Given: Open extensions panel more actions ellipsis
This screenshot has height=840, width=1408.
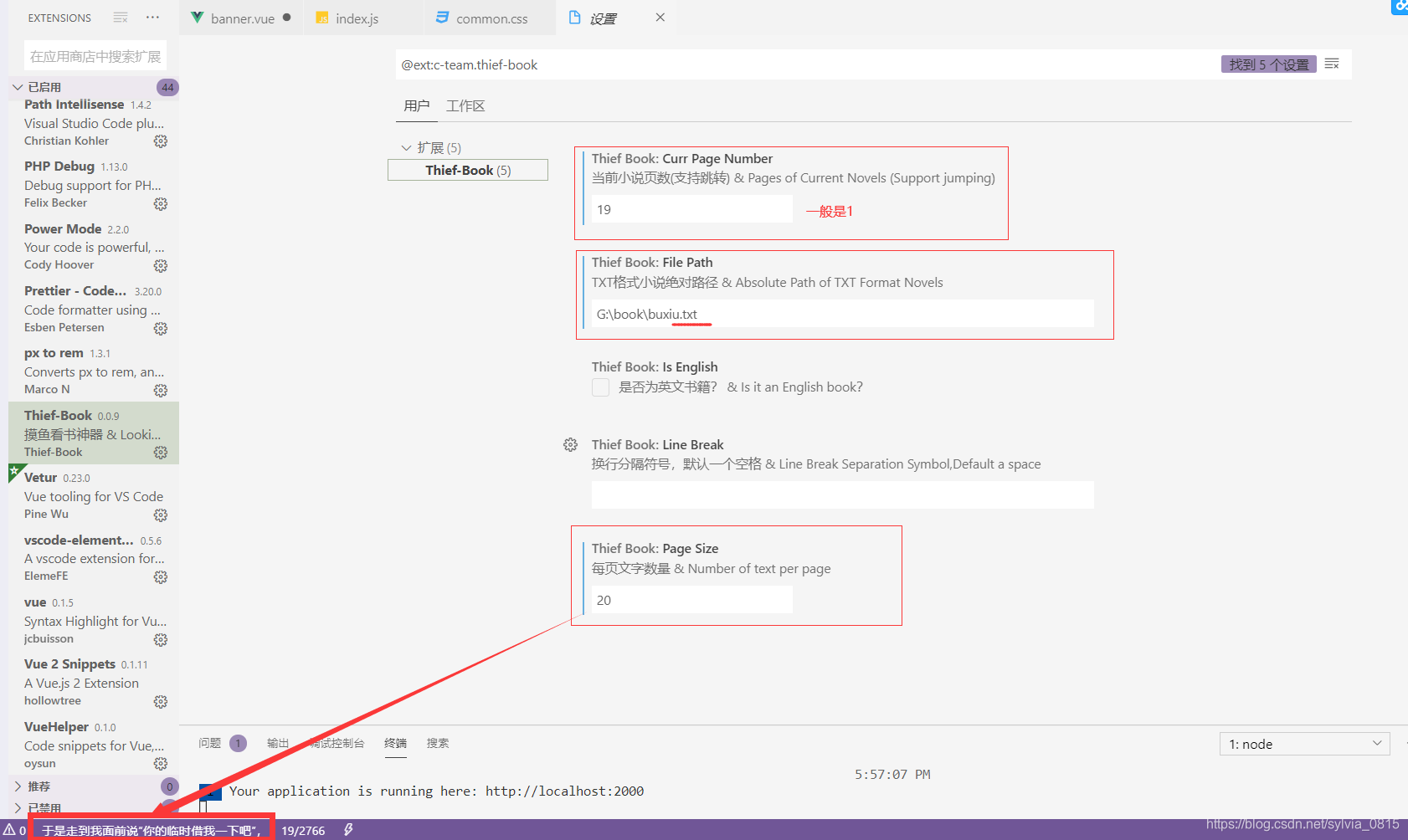Looking at the screenshot, I should click(x=152, y=18).
